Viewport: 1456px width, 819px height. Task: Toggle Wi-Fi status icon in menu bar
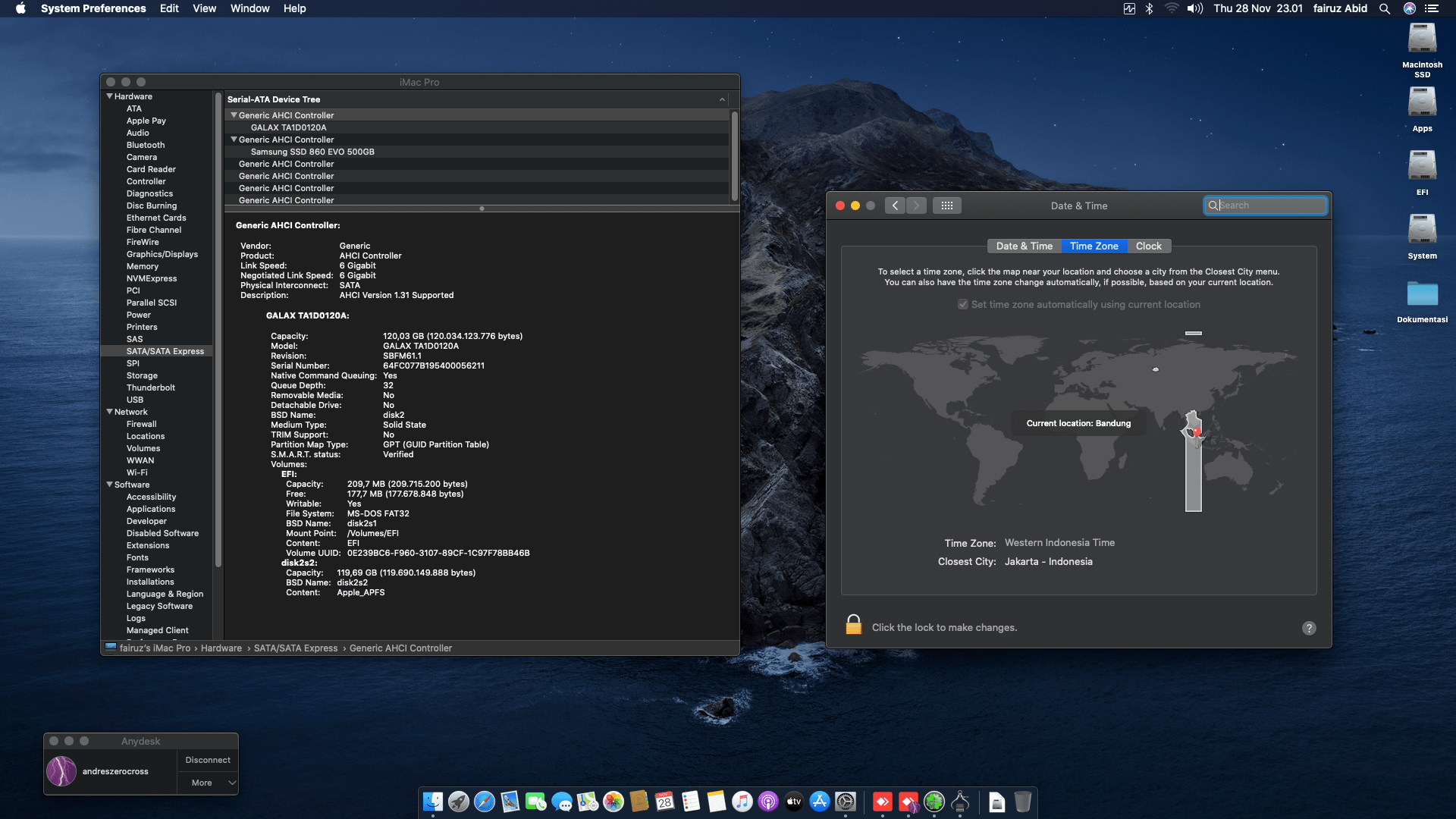point(1172,8)
